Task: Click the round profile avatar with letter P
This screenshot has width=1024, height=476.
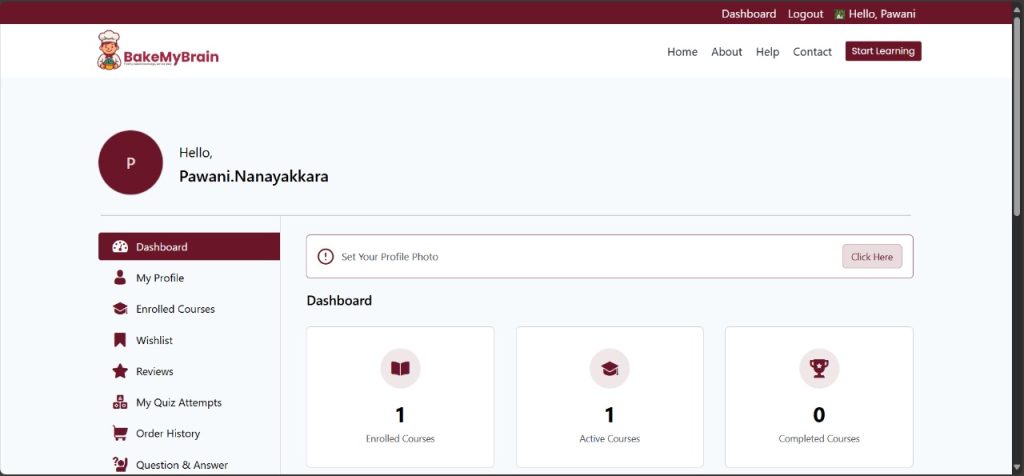Action: pyautogui.click(x=130, y=162)
